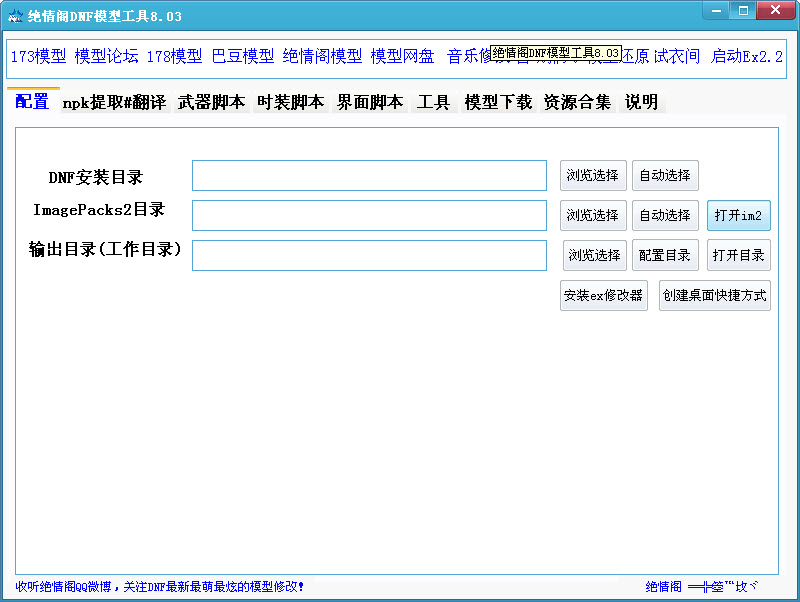800x602 pixels.
Task: Switch to the 说明 tab
Action: click(x=641, y=102)
